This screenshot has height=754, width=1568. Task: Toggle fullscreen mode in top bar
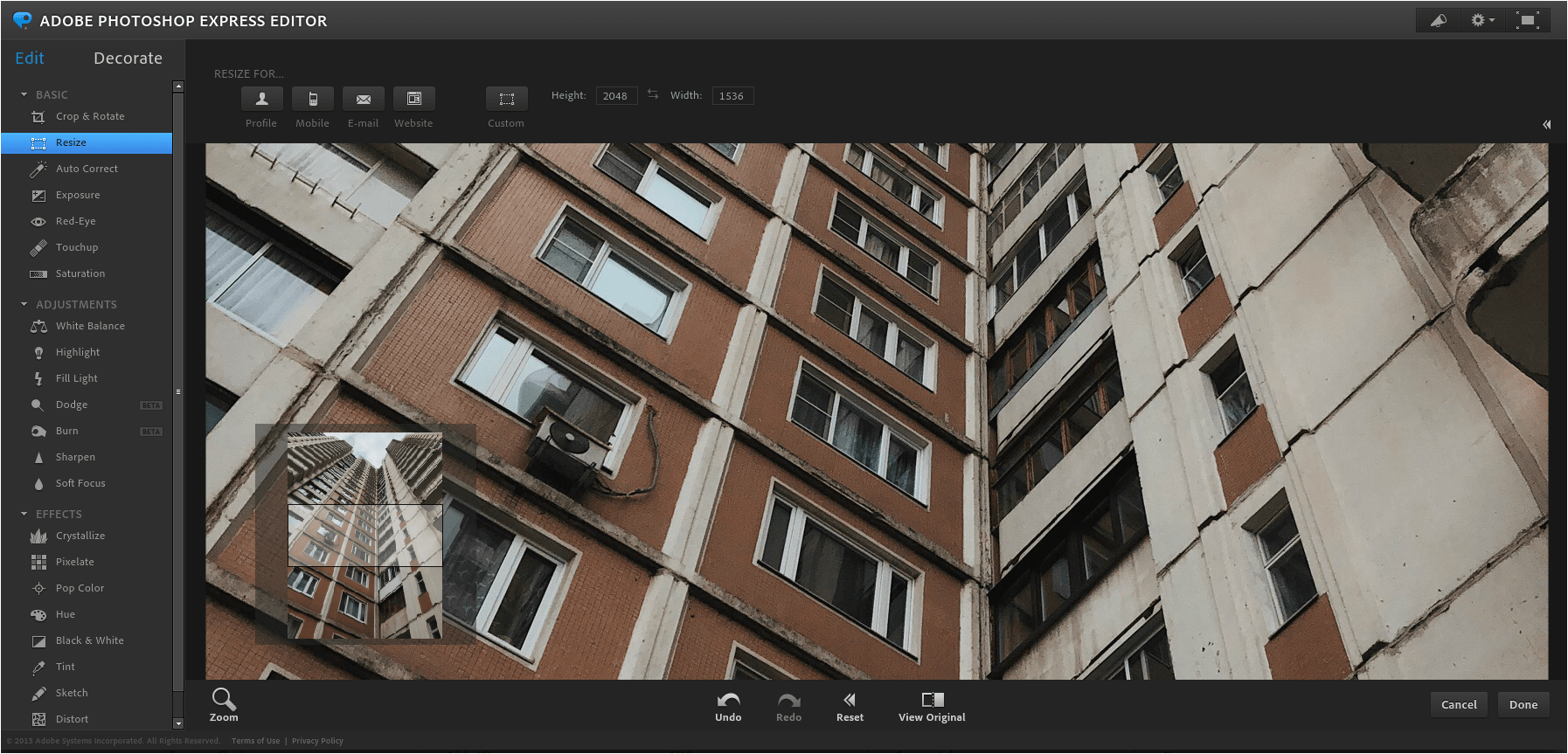point(1527,20)
